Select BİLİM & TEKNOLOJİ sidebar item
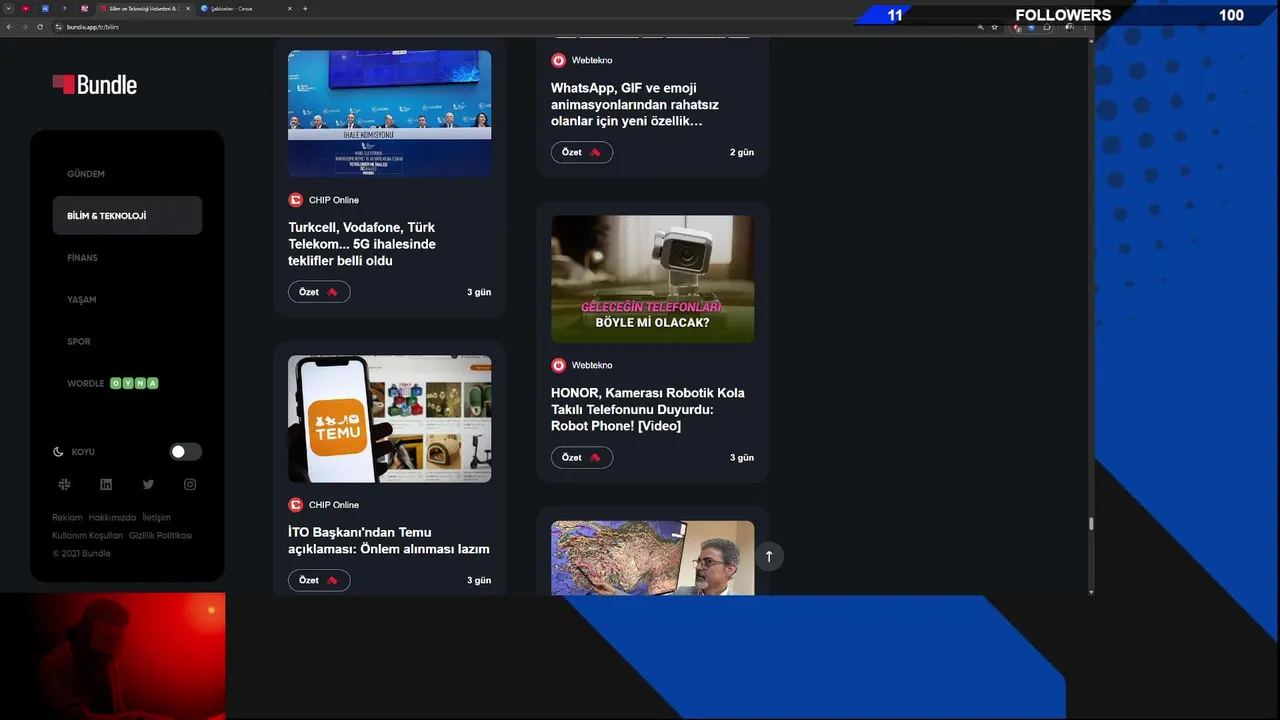 click(127, 216)
